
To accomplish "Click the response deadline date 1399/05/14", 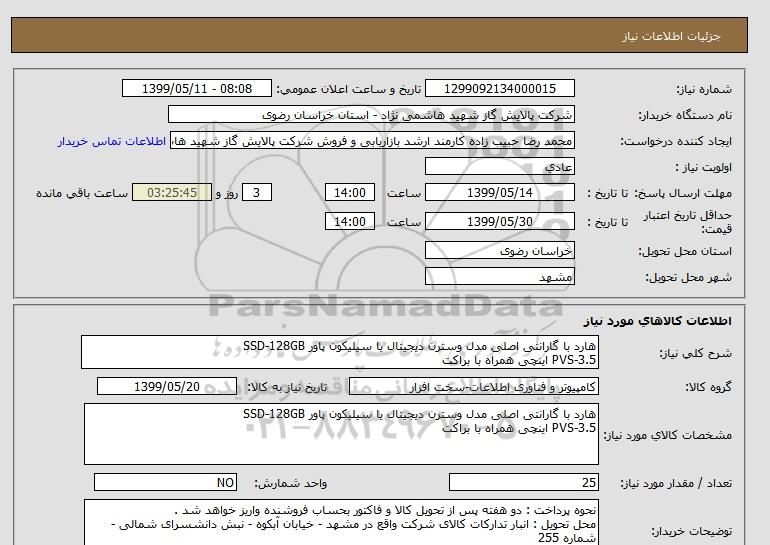I will tap(500, 193).
